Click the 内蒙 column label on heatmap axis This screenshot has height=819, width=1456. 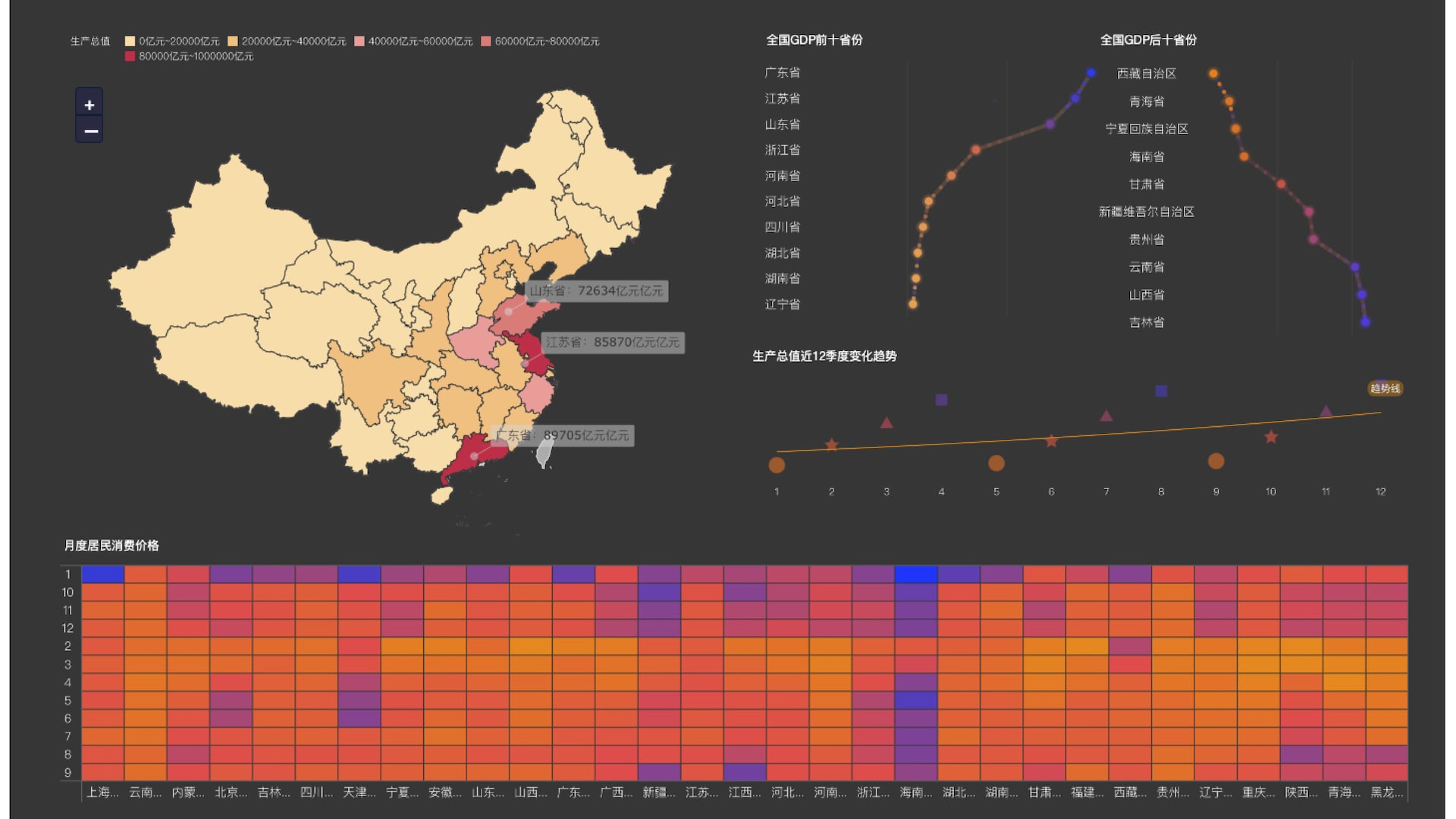(188, 792)
